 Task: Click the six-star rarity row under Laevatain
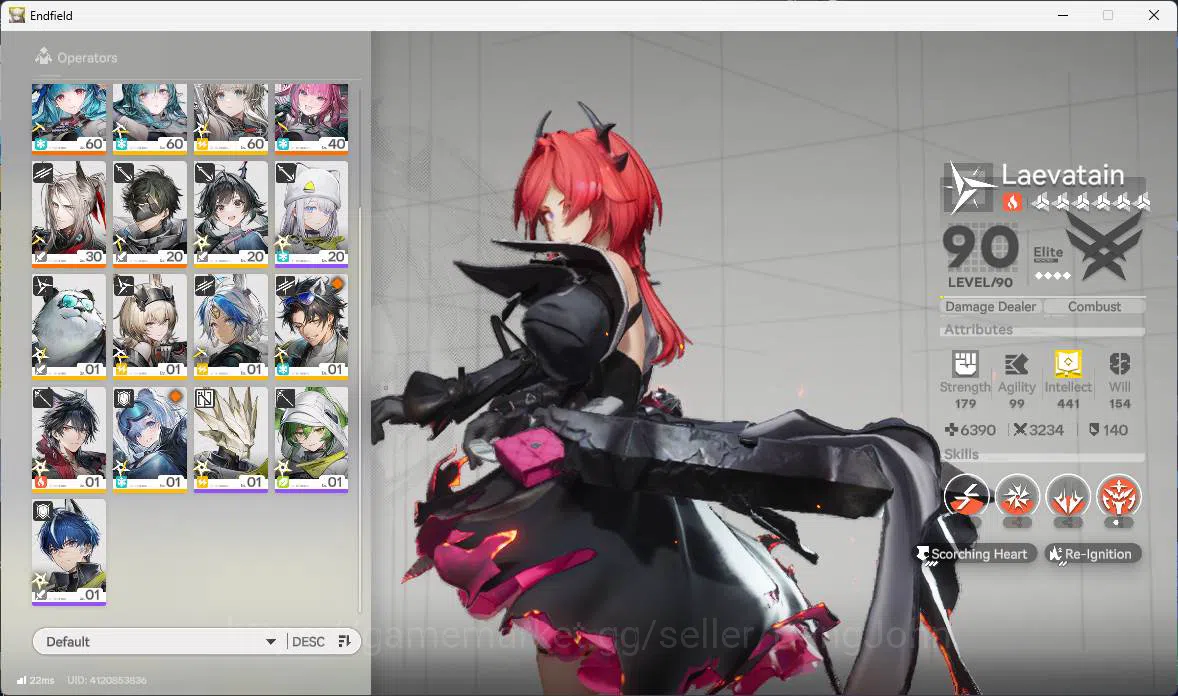1090,201
